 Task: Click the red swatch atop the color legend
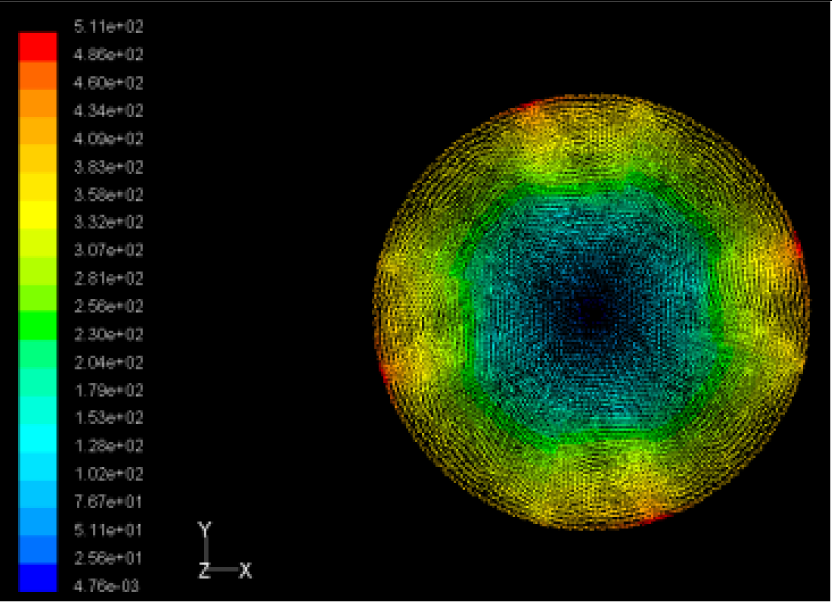38,46
